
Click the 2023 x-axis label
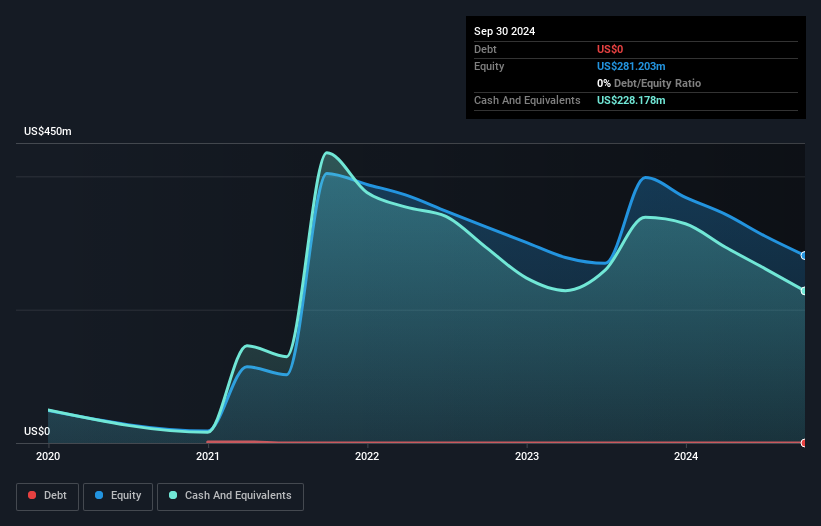point(527,456)
